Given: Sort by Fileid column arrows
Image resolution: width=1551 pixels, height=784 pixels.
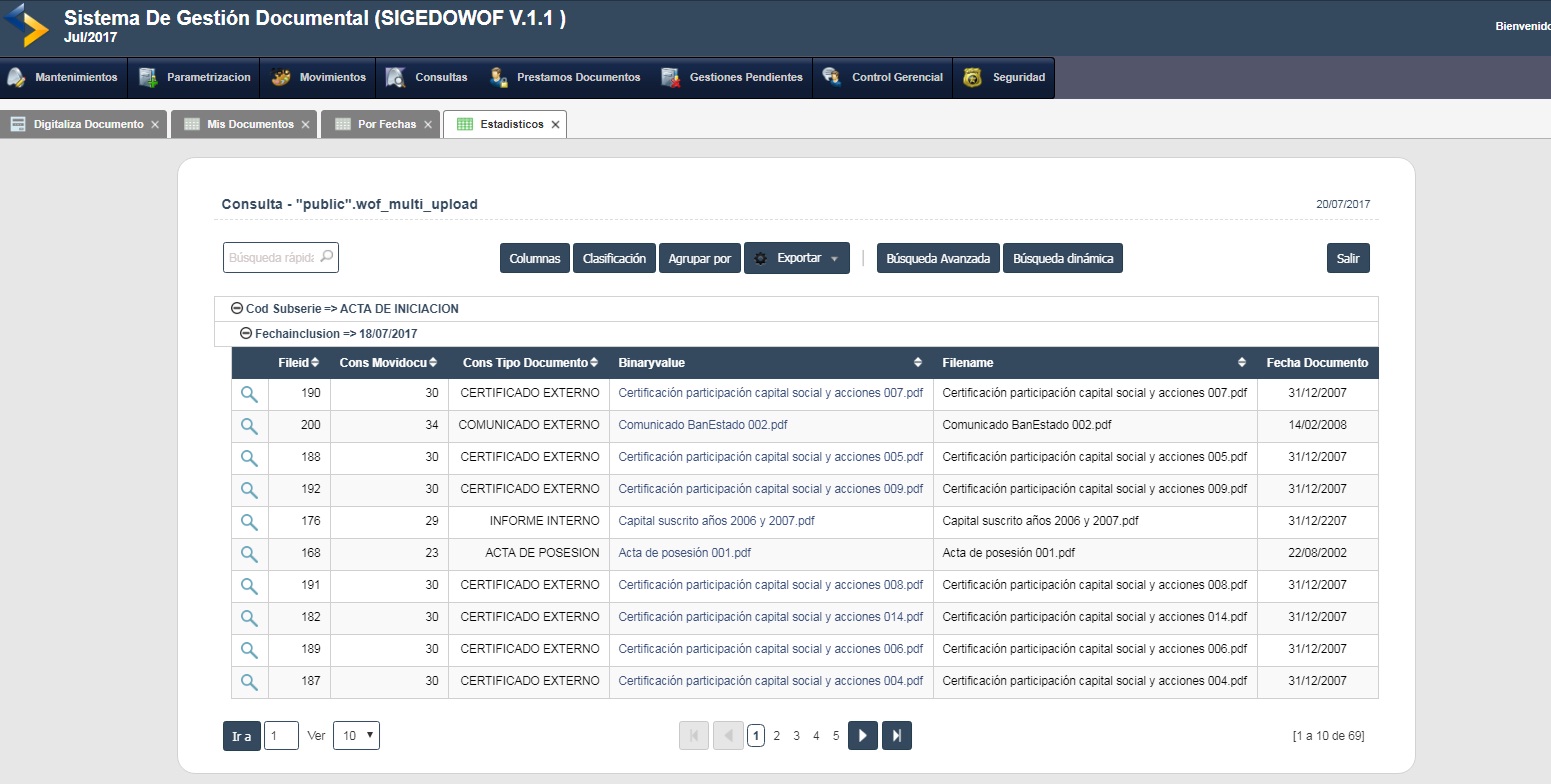Looking at the screenshot, I should [x=316, y=363].
